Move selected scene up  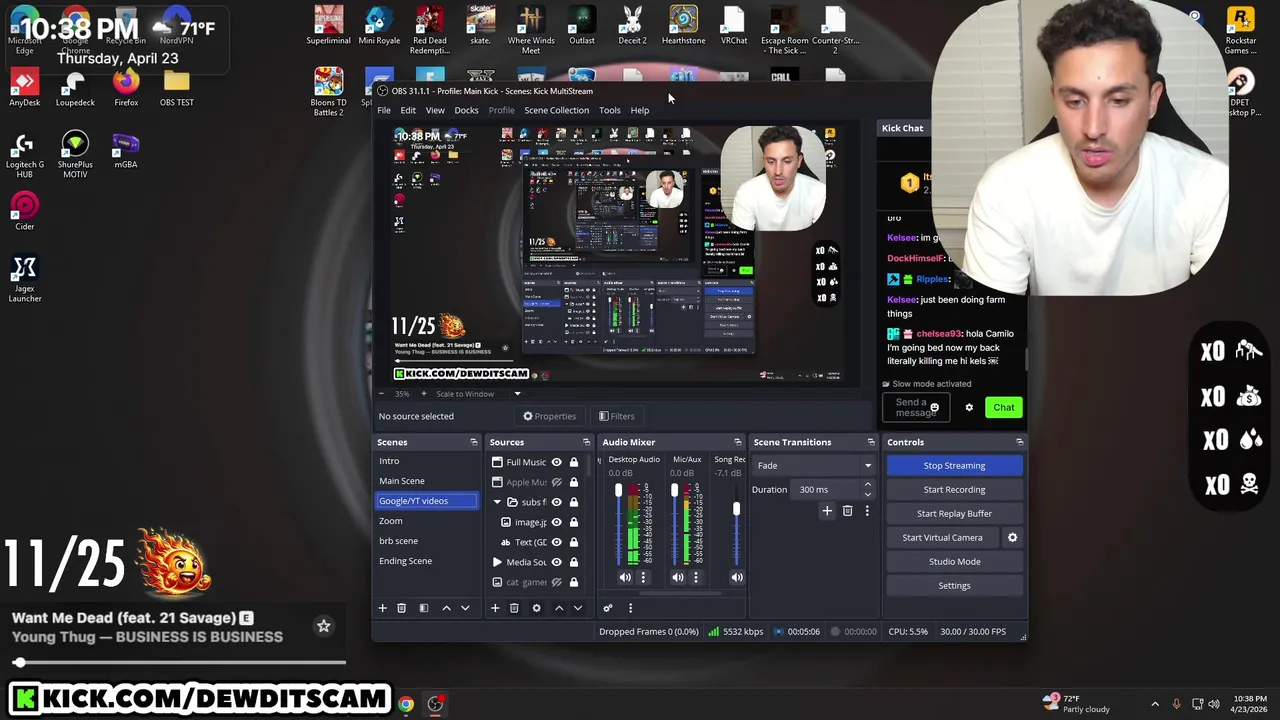click(x=446, y=608)
